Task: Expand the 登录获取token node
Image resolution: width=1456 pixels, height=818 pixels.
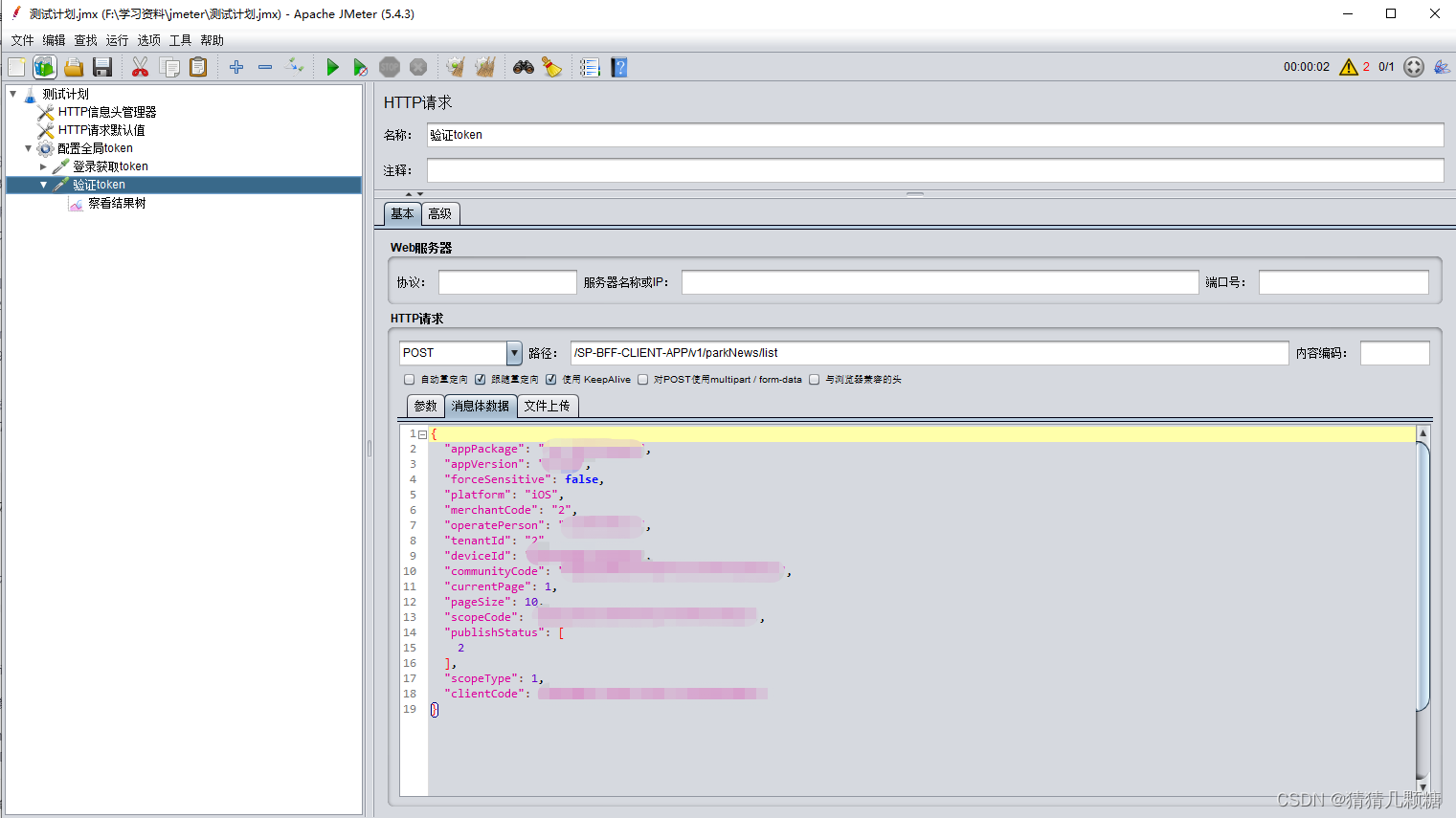Action: tap(43, 166)
